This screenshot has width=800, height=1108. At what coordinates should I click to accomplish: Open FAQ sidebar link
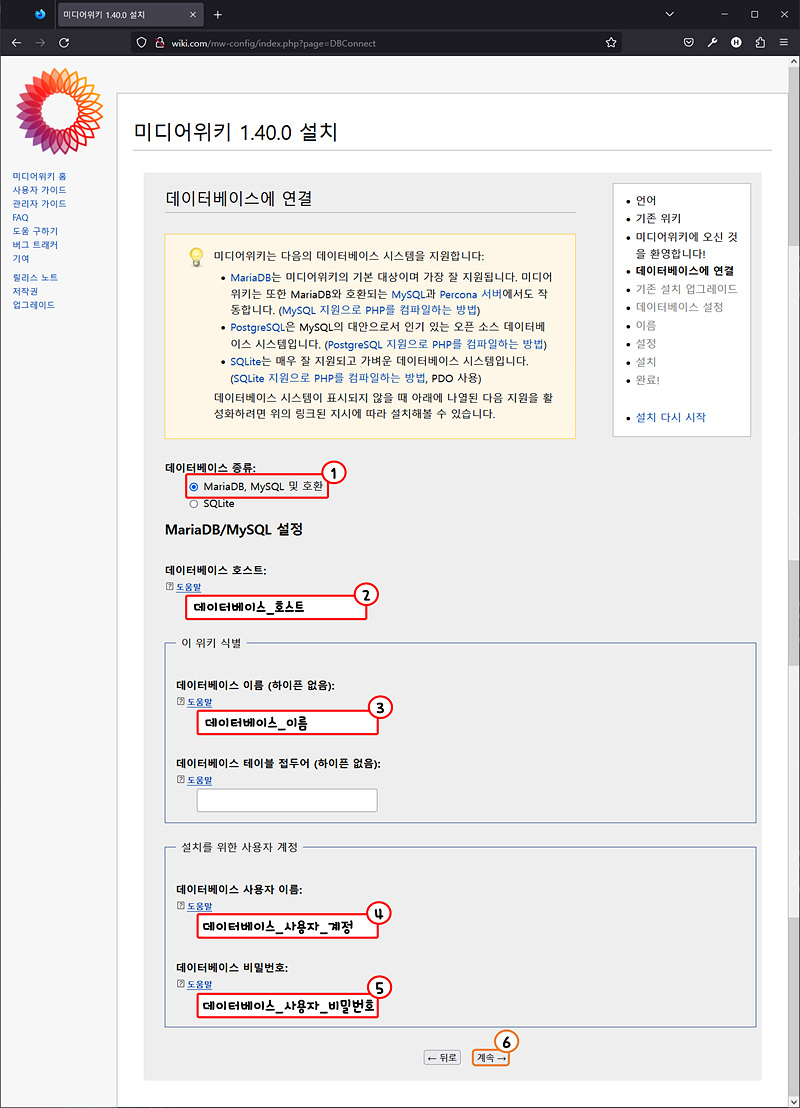(20, 218)
